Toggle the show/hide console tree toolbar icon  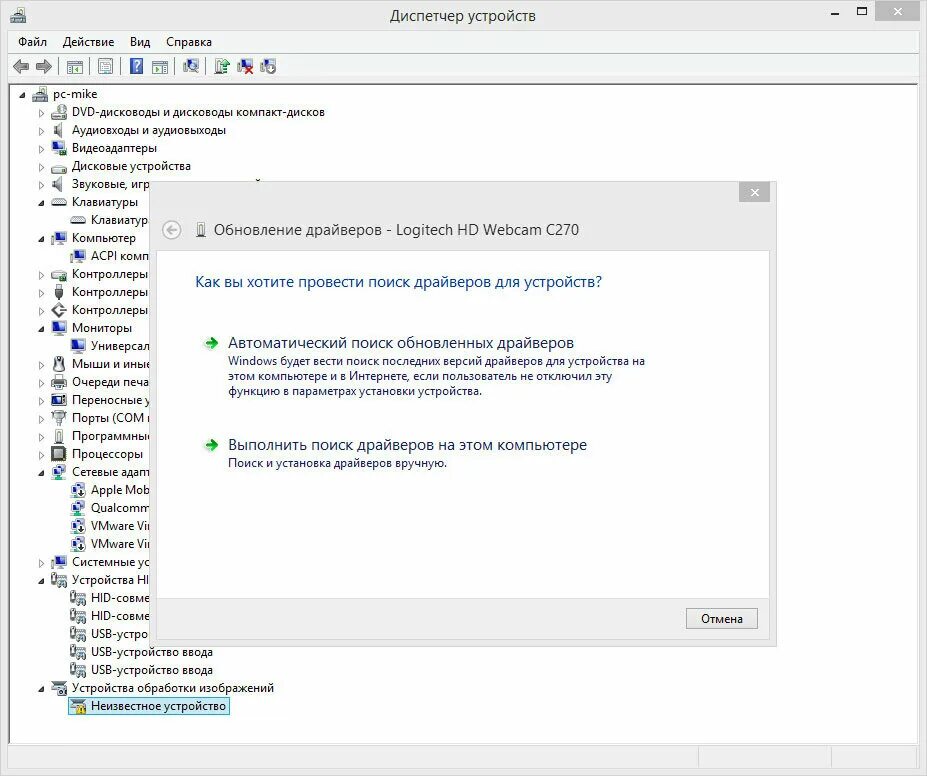pyautogui.click(x=74, y=67)
